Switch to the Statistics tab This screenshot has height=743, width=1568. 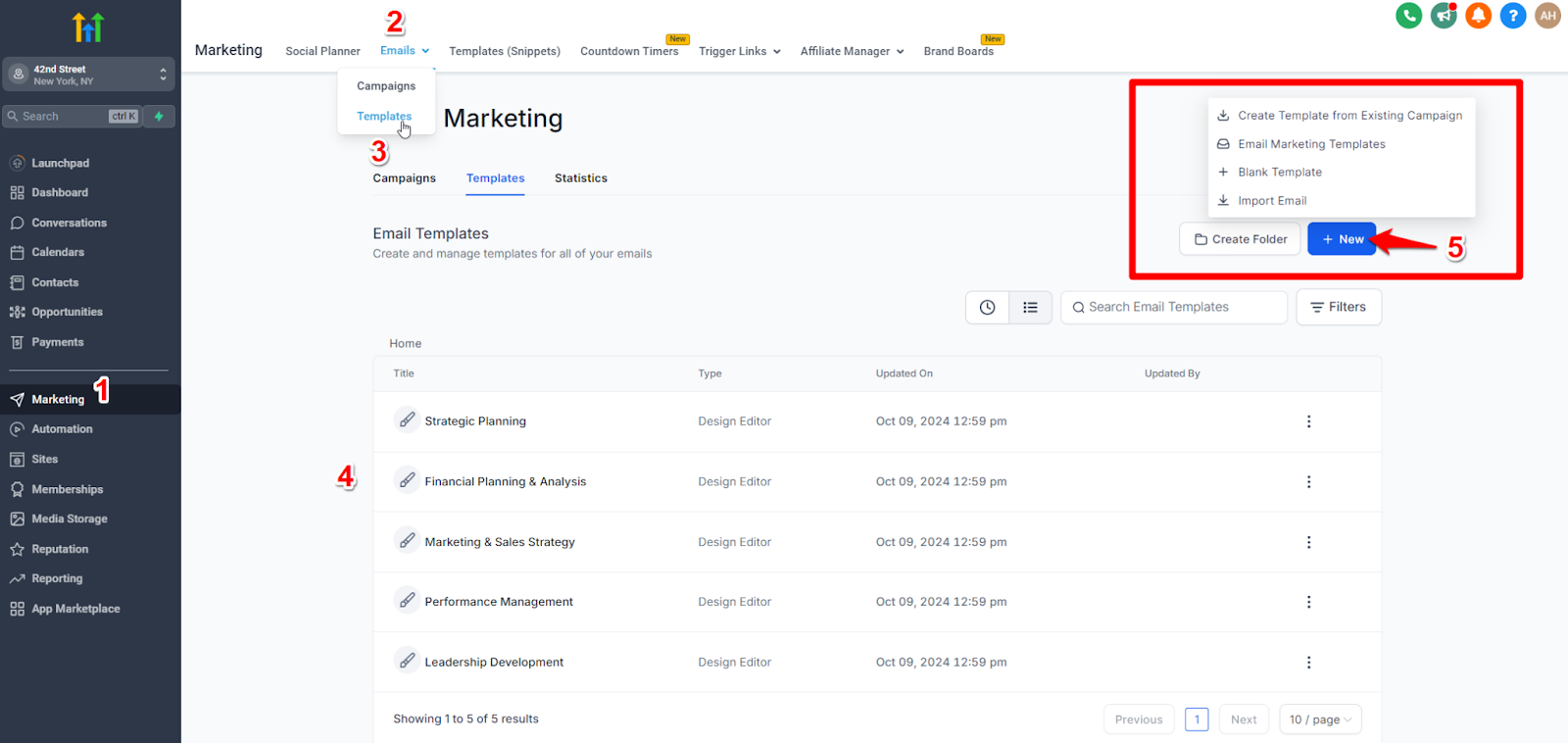(x=580, y=178)
